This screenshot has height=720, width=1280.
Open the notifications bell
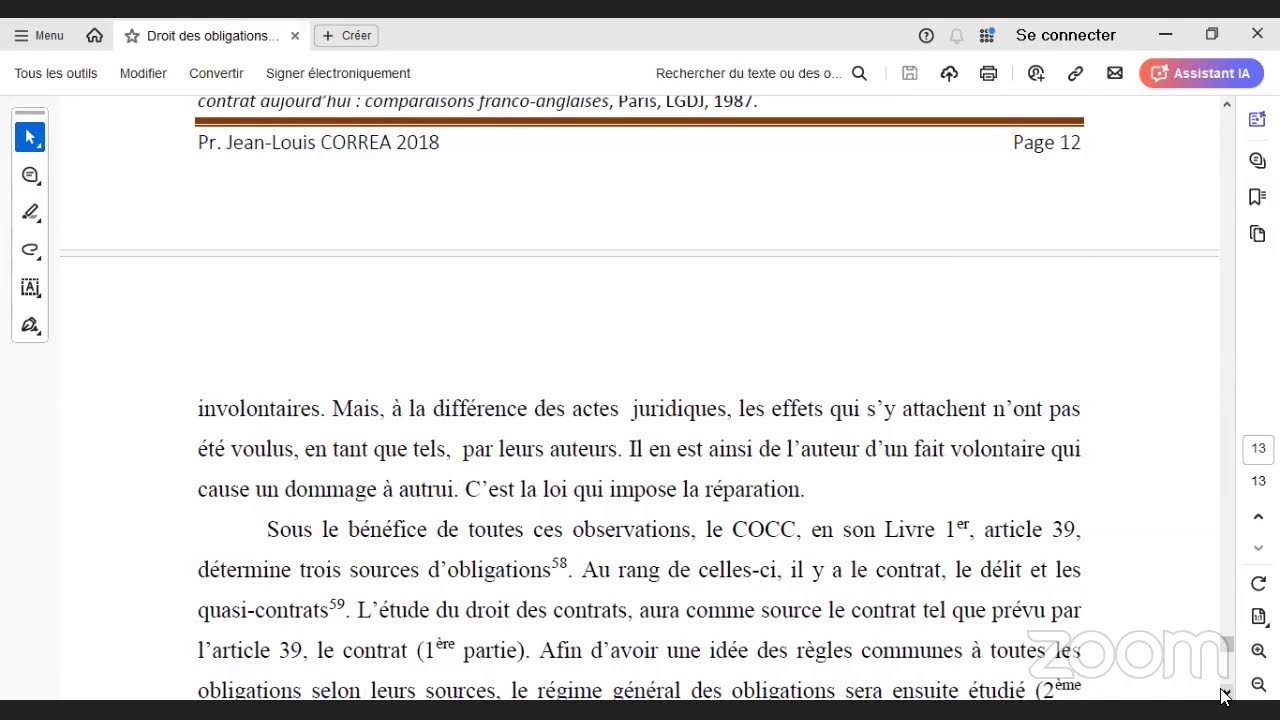click(x=956, y=35)
